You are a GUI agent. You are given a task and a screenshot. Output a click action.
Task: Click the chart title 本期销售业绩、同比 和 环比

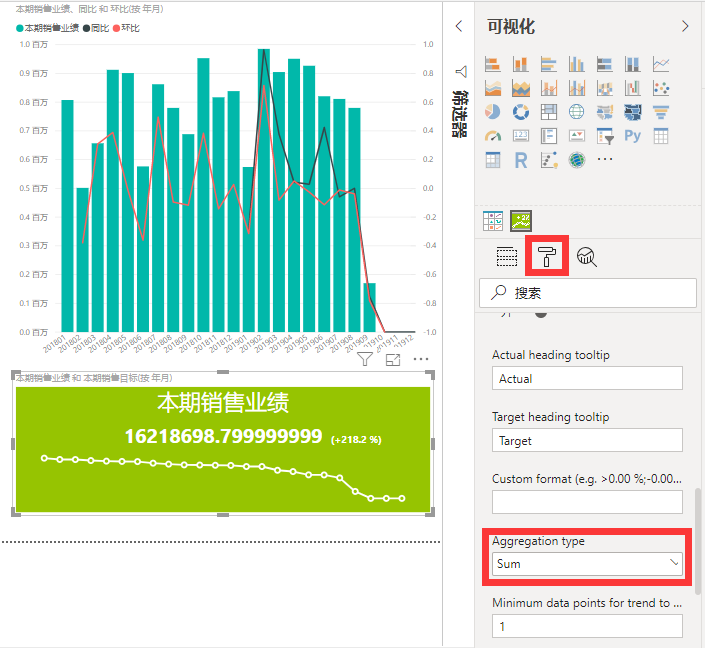tap(89, 9)
